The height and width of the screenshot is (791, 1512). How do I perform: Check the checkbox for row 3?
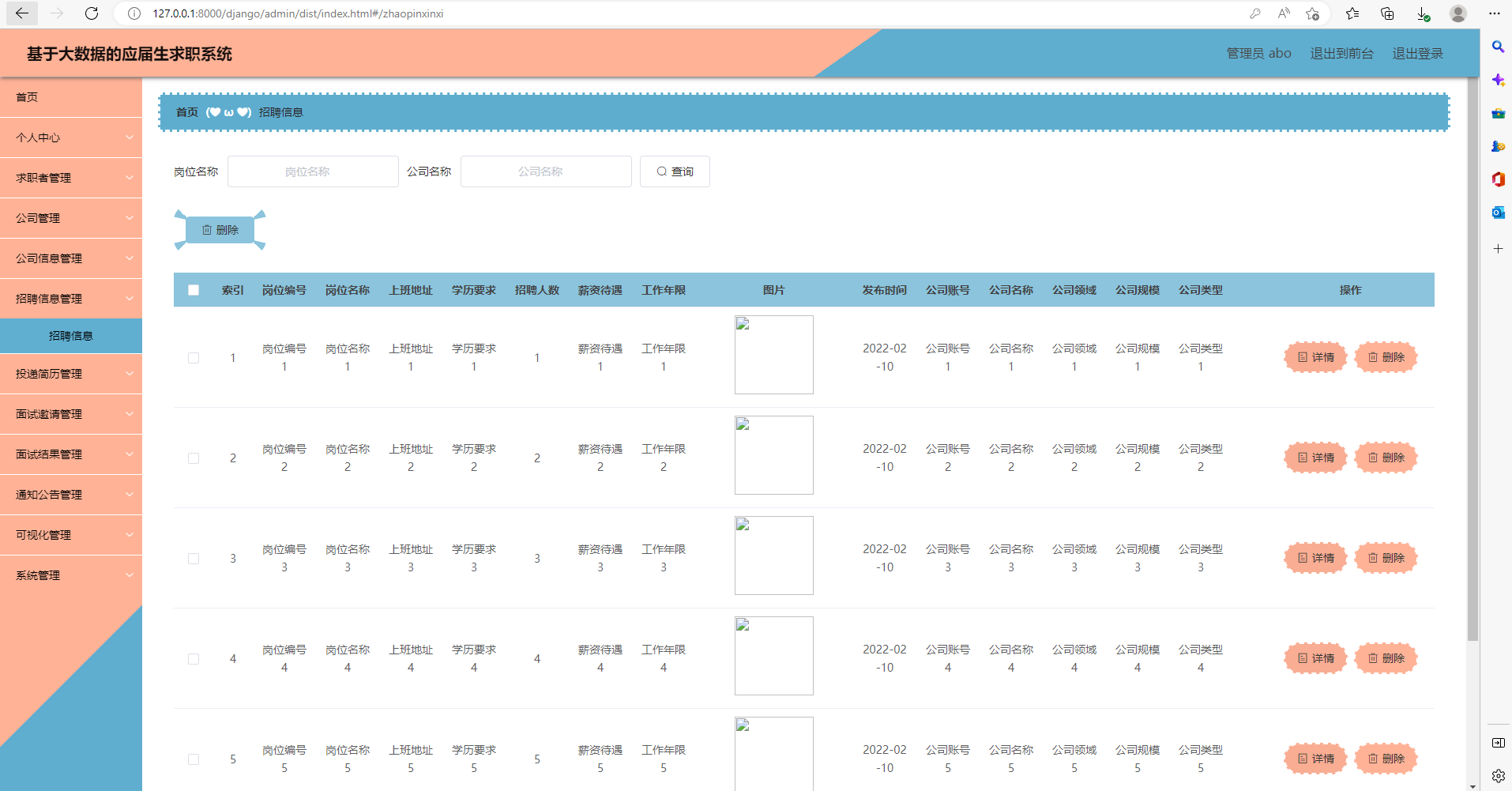(194, 559)
